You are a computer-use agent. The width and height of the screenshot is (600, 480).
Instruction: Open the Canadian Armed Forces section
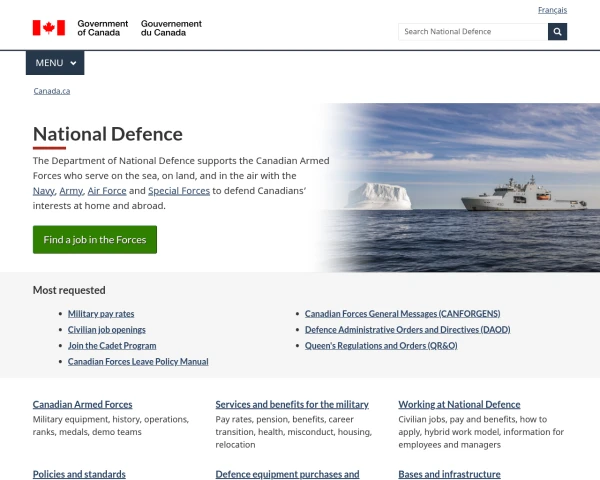coord(83,405)
